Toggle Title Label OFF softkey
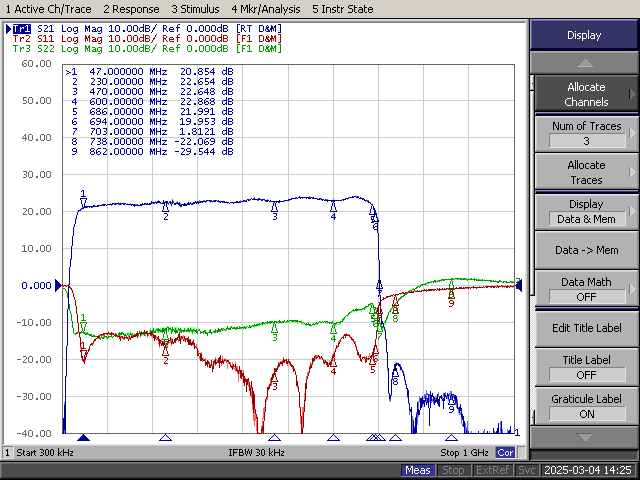Viewport: 640px width, 480px height. tap(586, 367)
